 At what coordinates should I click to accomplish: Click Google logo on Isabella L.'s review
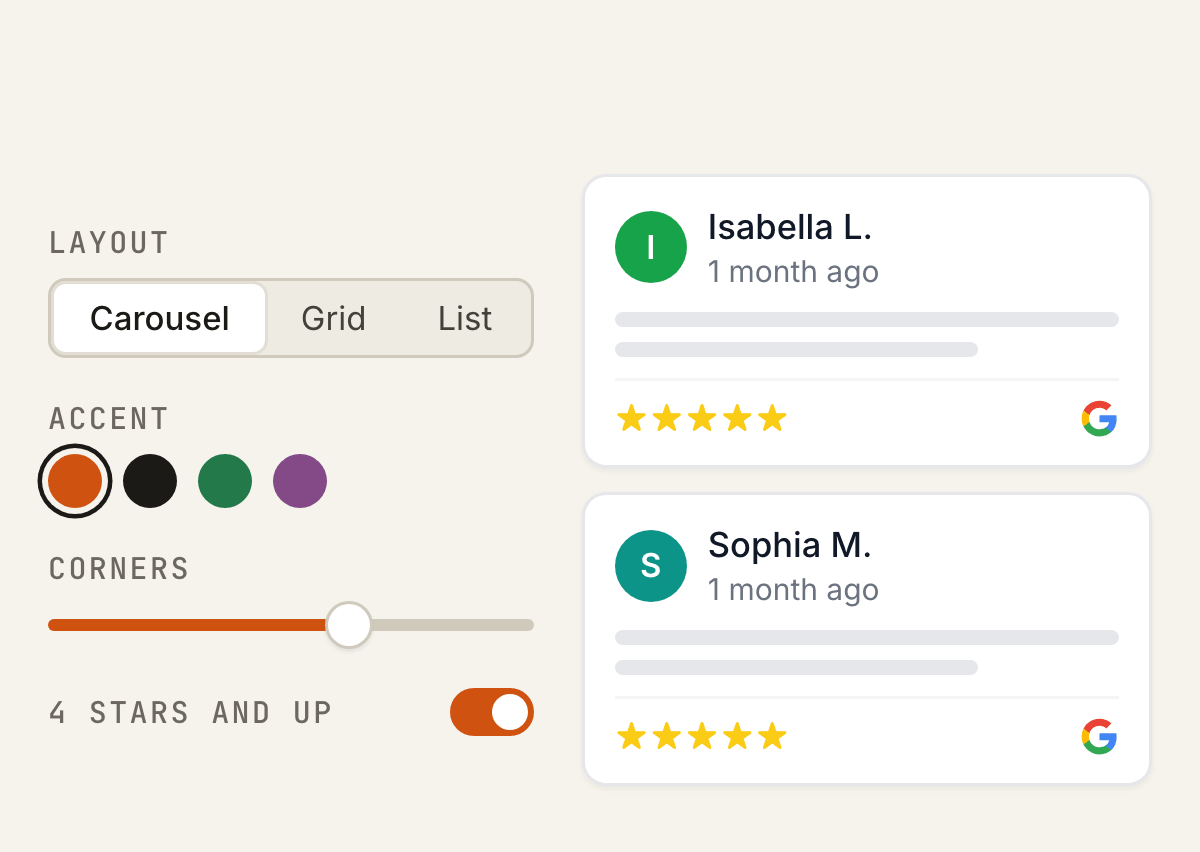pyautogui.click(x=1099, y=418)
